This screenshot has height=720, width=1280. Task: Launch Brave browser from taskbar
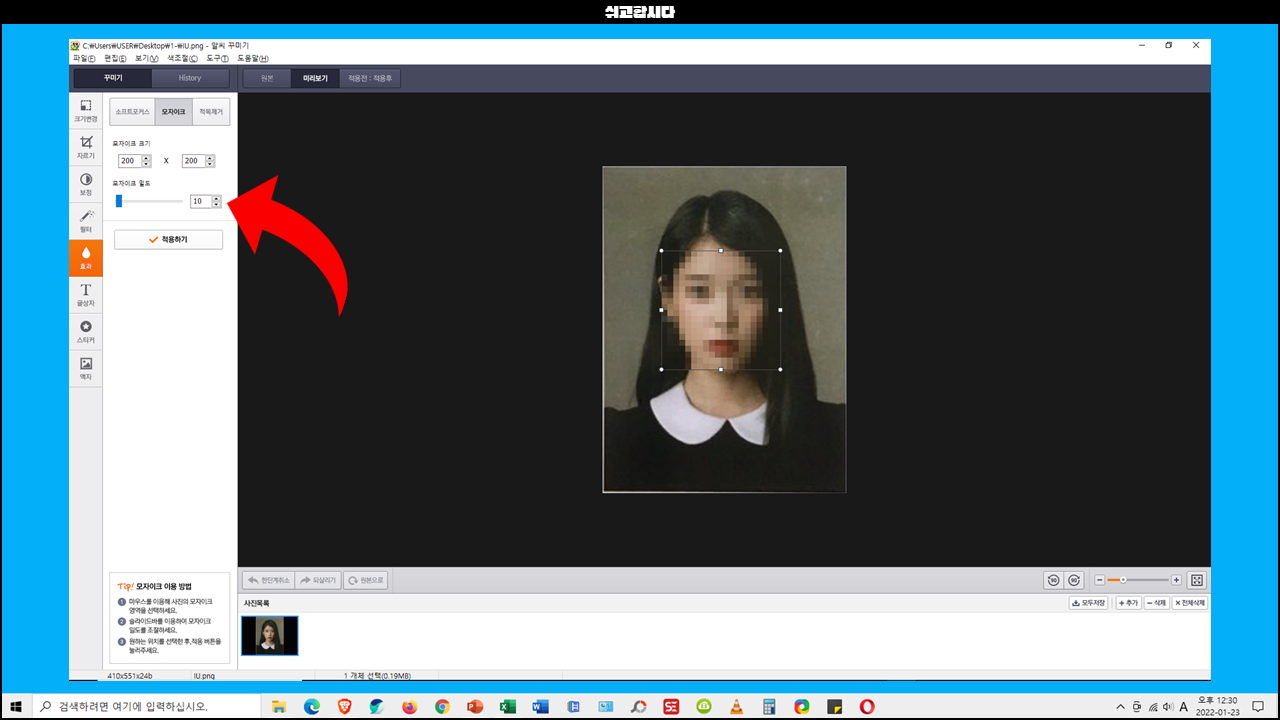pos(344,706)
